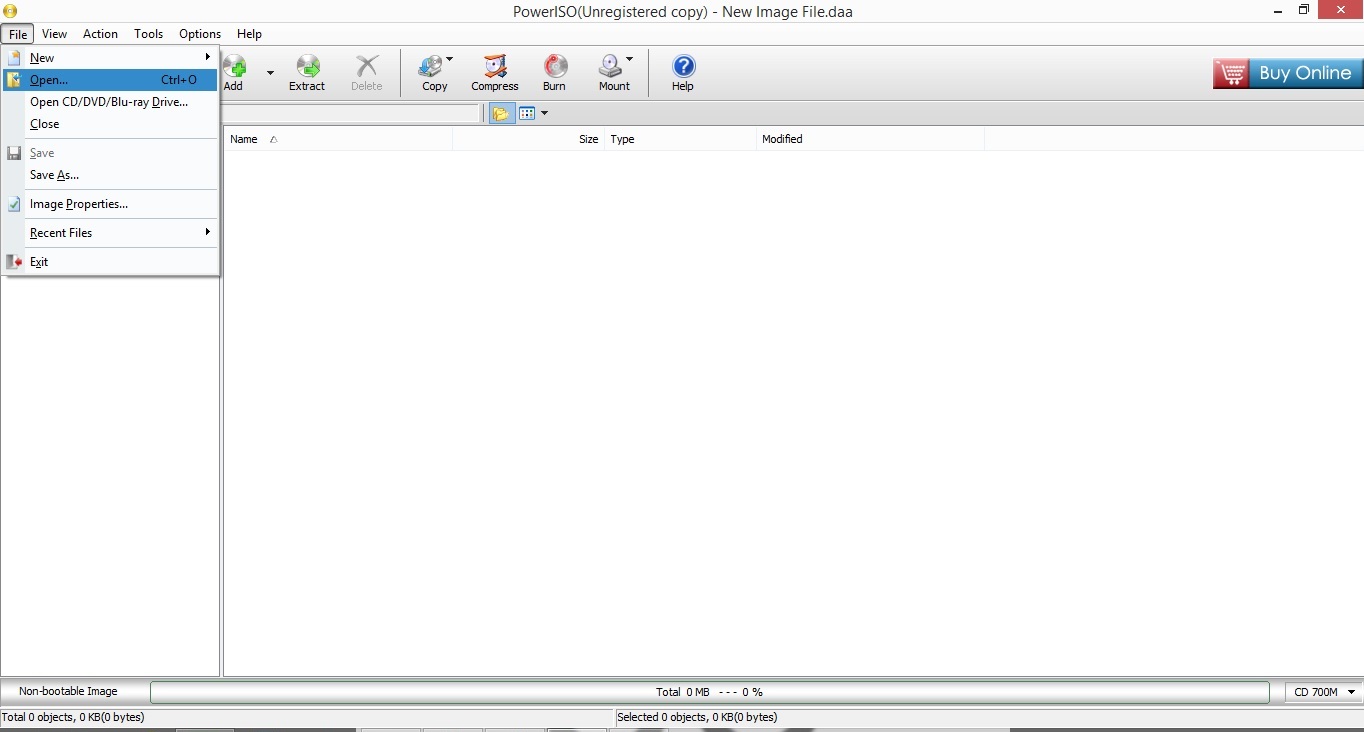Expand the Recent Files submenu

point(111,233)
